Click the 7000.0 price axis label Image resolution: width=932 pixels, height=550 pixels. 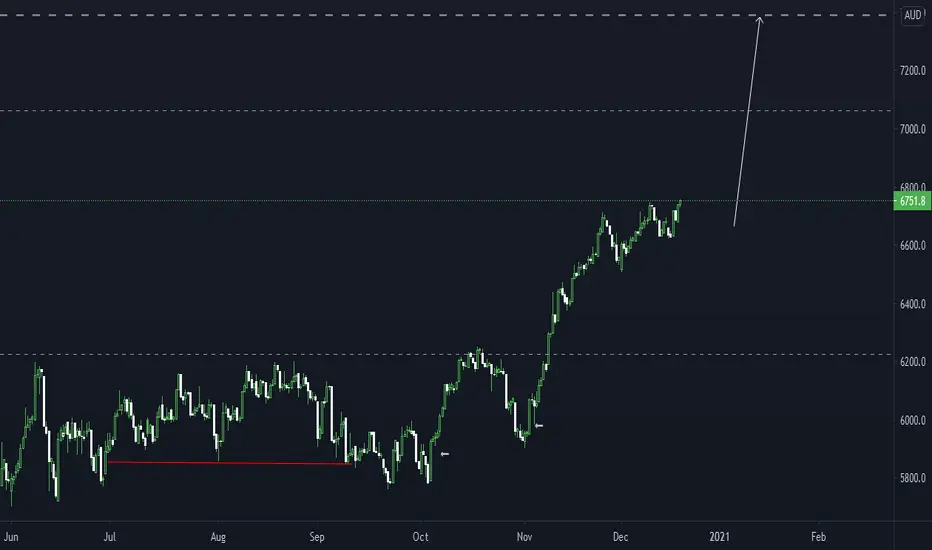(912, 129)
